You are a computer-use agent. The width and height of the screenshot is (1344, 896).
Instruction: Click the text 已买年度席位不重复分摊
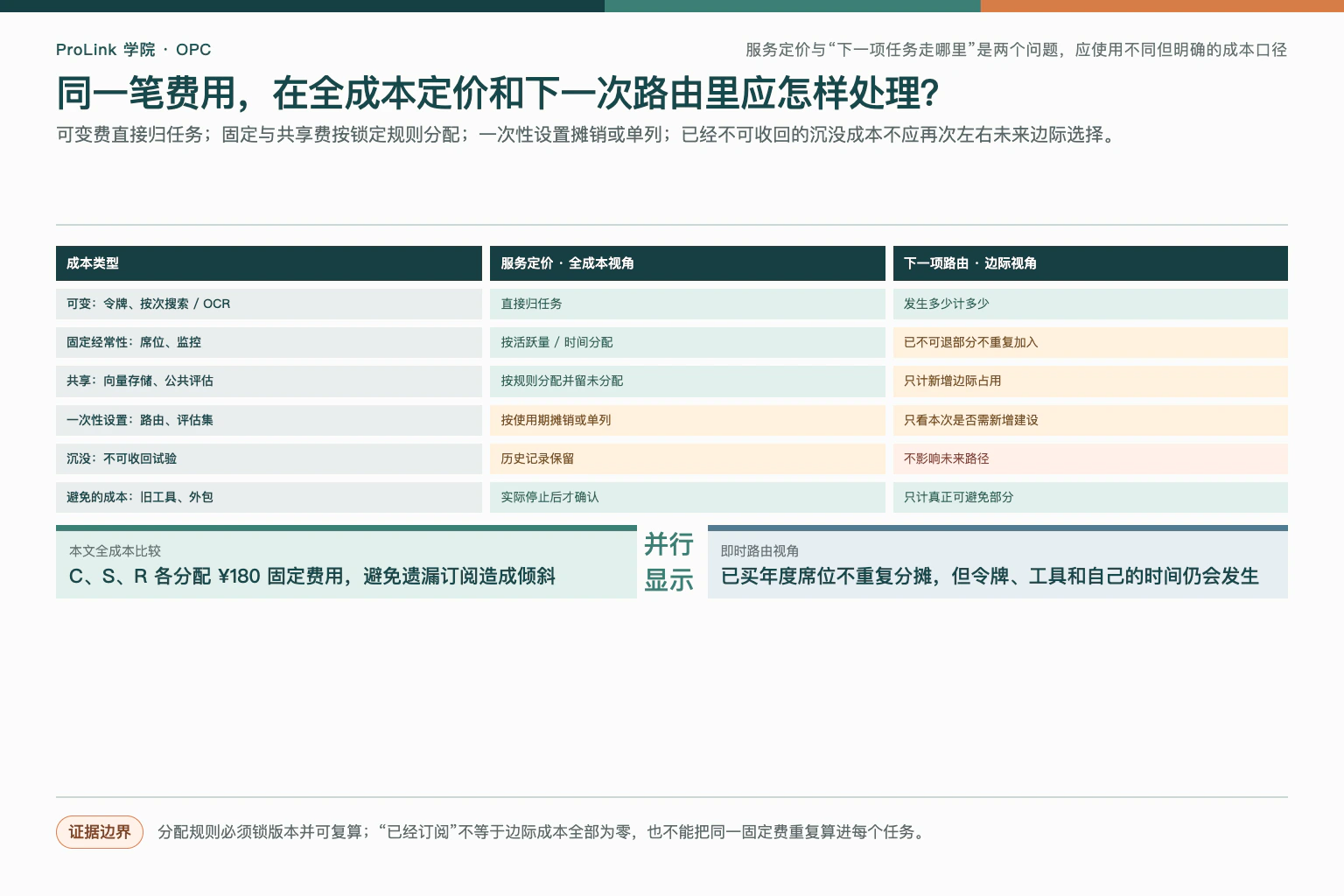click(829, 577)
